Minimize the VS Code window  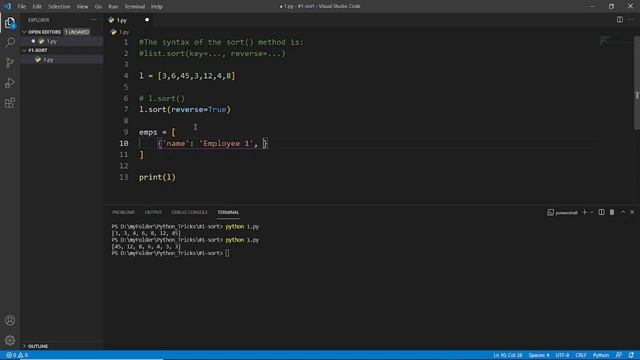point(592,6)
